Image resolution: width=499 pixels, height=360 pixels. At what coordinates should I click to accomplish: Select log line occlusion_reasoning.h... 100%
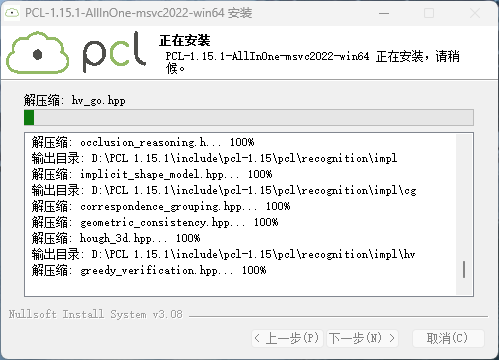pyautogui.click(x=143, y=142)
